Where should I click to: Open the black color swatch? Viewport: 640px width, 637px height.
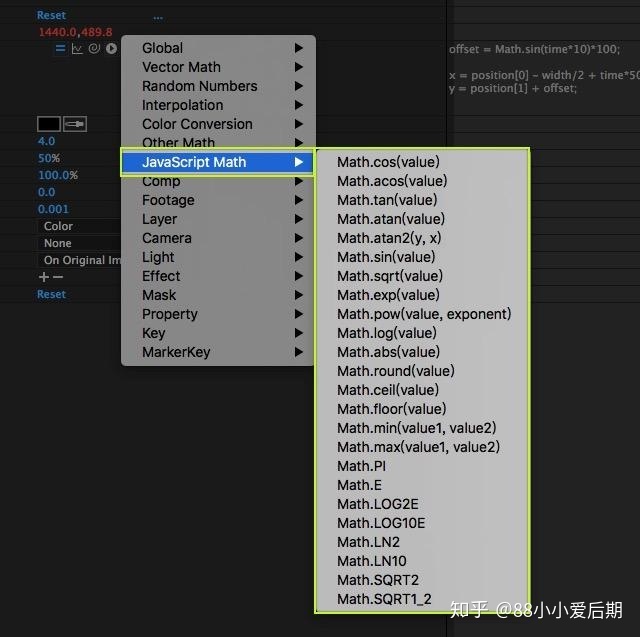(x=49, y=124)
